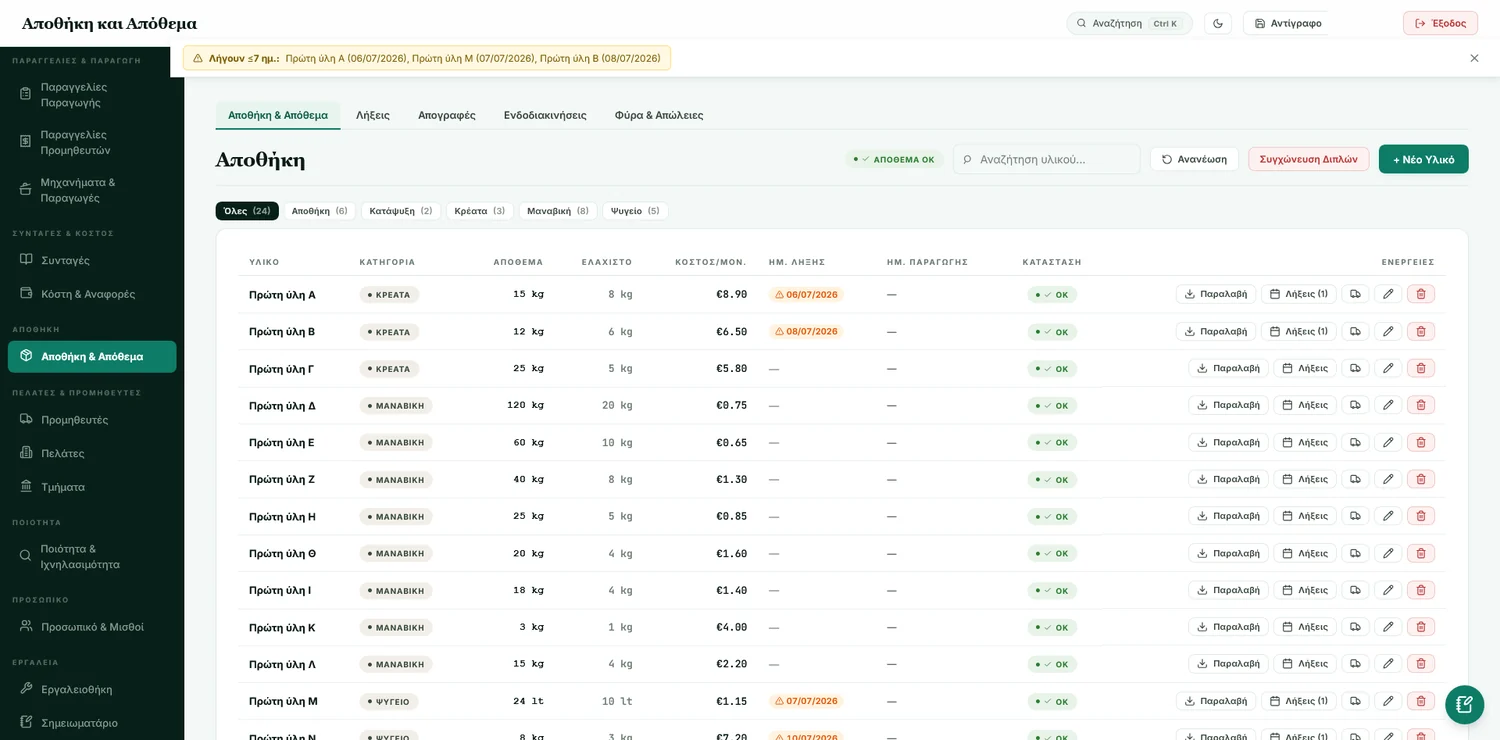Click Παραλαβή for Πρώτη ύλη Δ
1500x740 pixels.
[x=1228, y=405]
